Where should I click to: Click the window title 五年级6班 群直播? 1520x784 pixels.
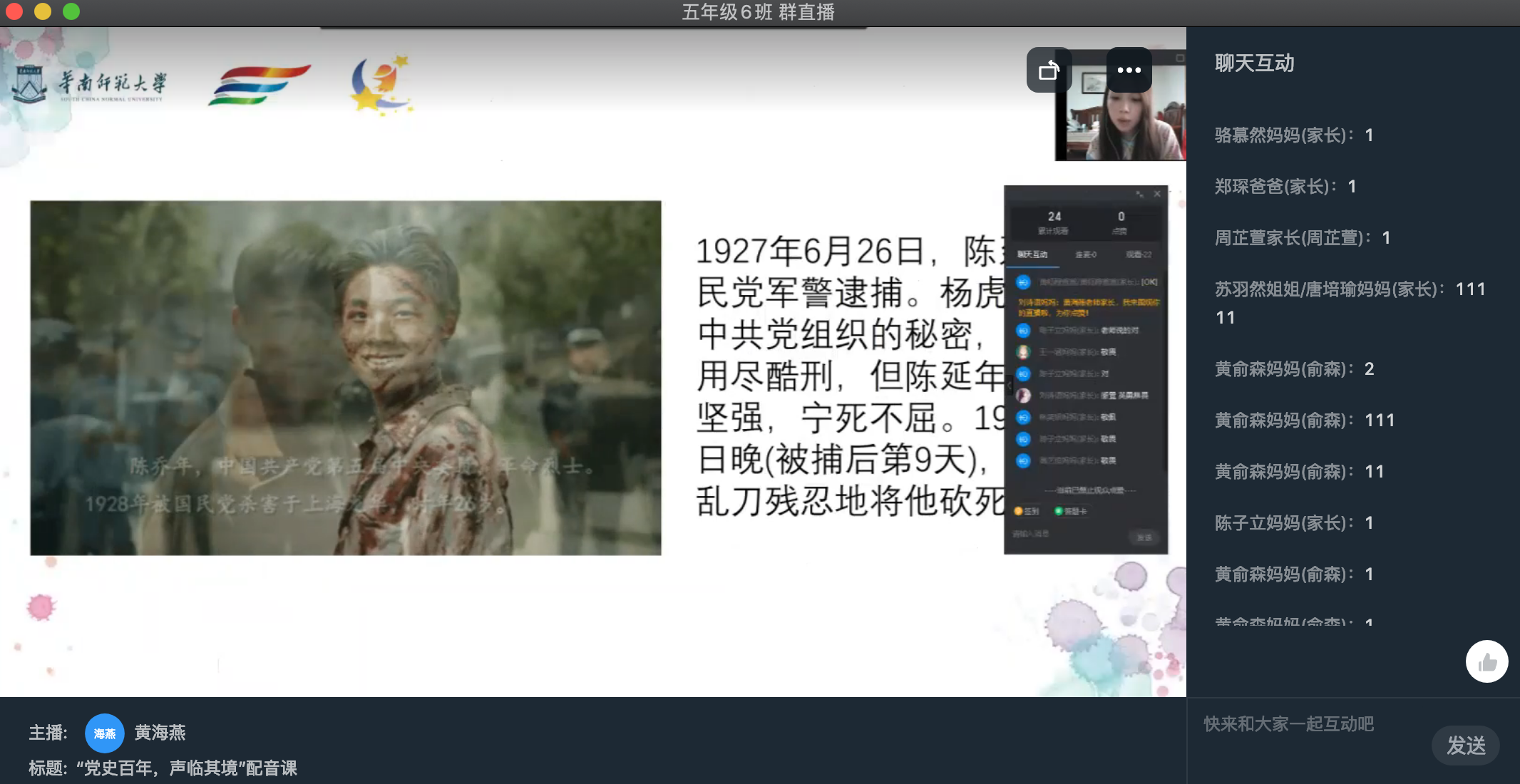pyautogui.click(x=758, y=12)
